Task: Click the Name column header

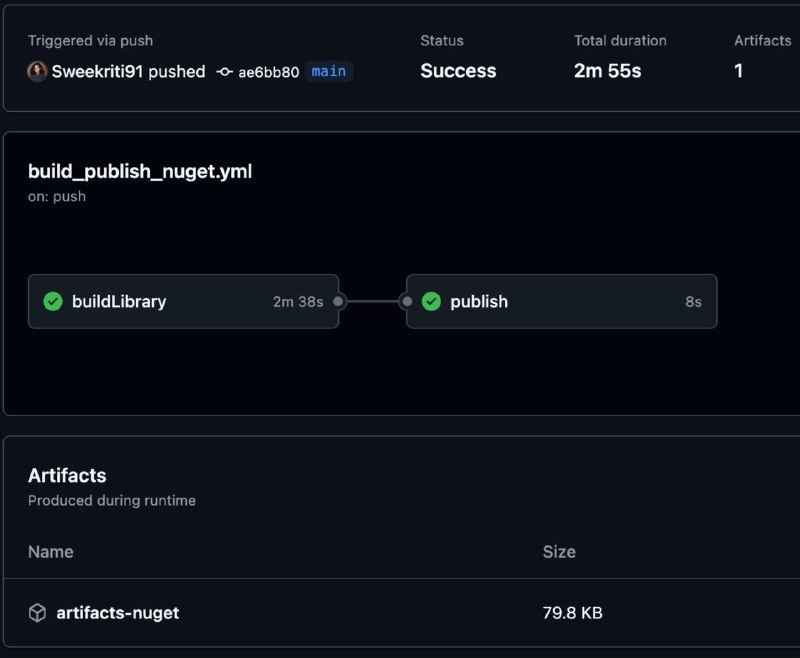Action: click(51, 552)
